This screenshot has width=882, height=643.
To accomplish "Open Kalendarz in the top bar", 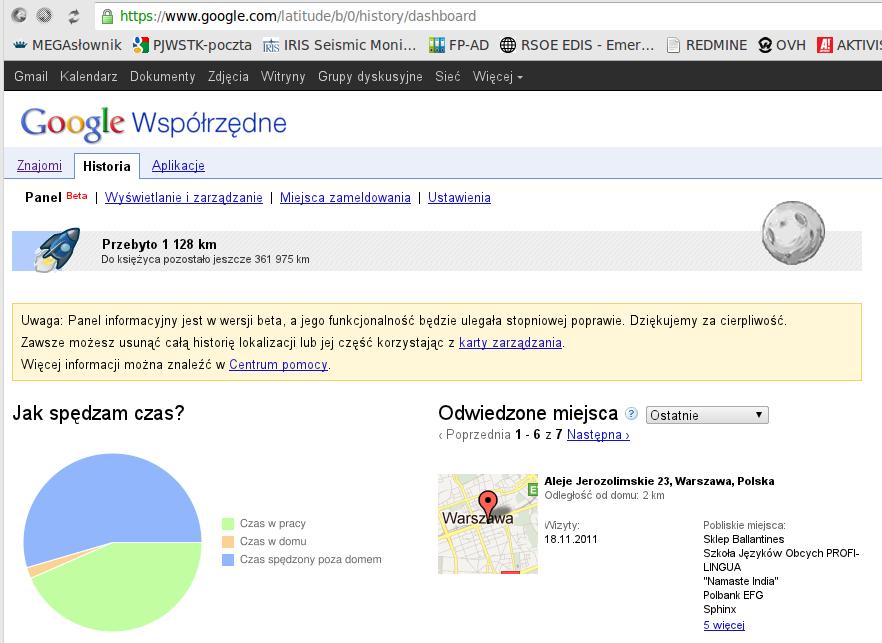I will point(88,76).
